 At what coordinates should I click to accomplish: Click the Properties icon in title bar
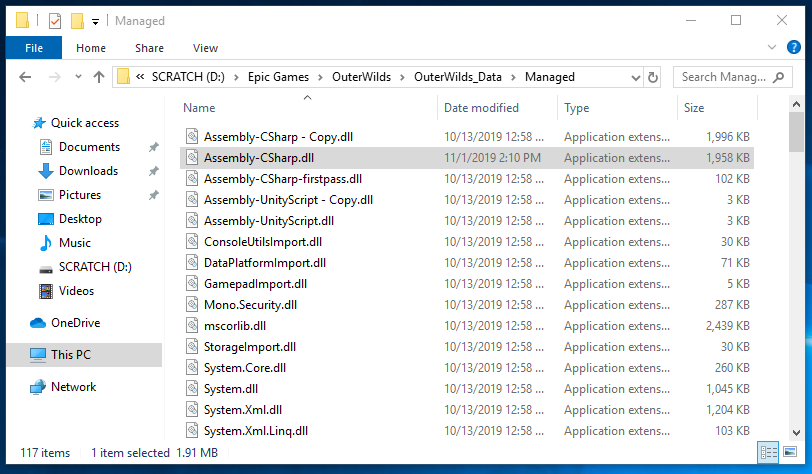coord(55,21)
